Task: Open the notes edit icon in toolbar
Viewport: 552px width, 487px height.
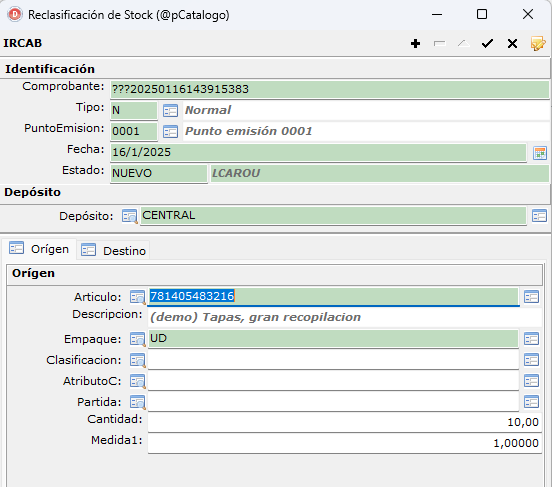Action: 538,44
